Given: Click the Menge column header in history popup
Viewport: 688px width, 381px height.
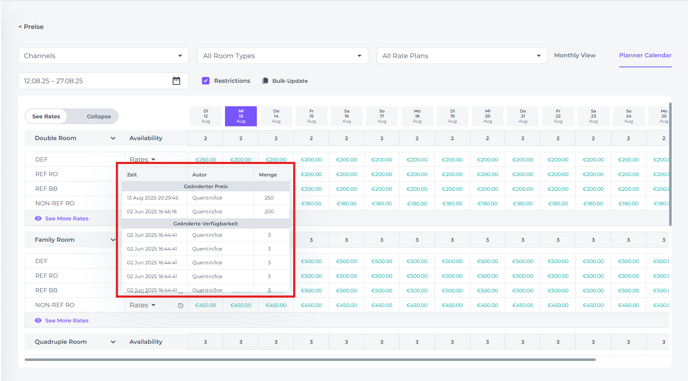Looking at the screenshot, I should click(268, 175).
